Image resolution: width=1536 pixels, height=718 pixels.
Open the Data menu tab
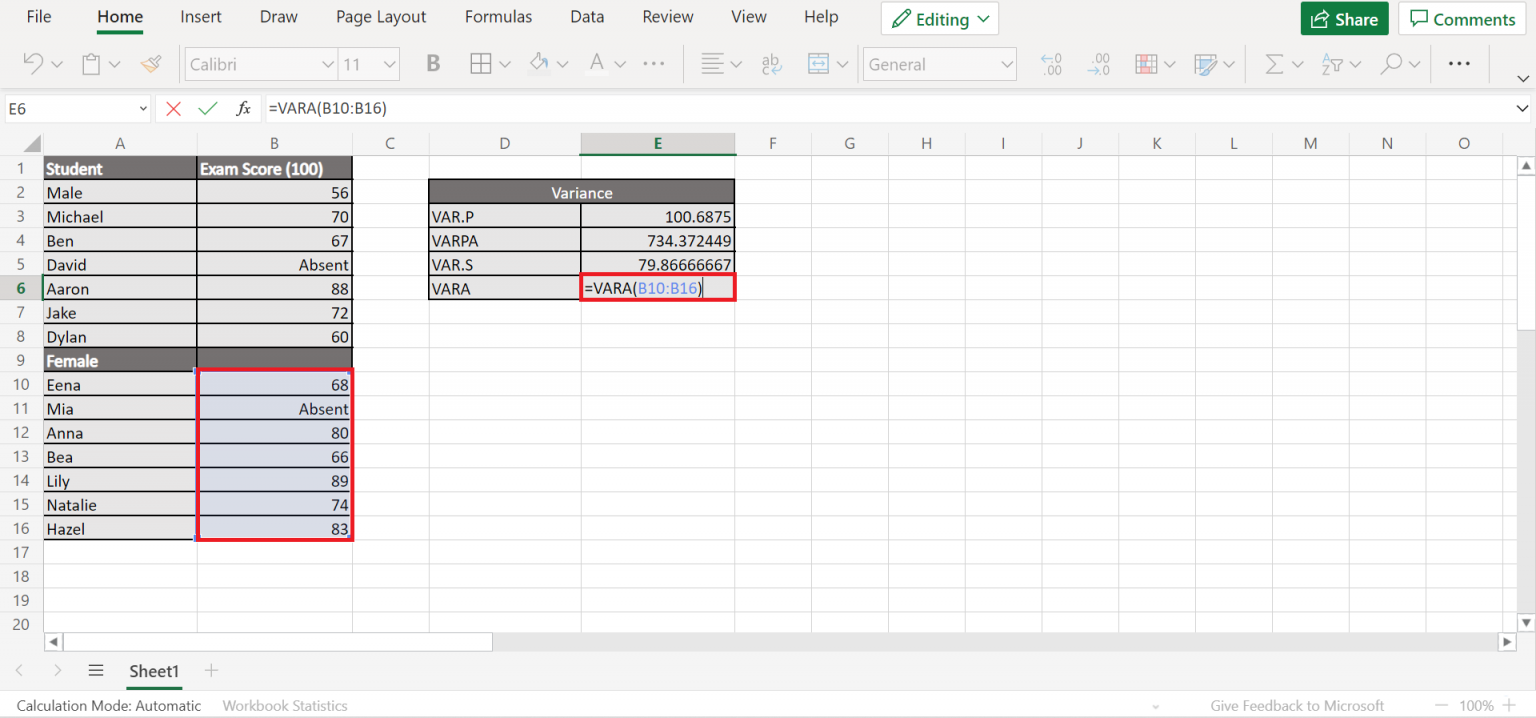(587, 16)
